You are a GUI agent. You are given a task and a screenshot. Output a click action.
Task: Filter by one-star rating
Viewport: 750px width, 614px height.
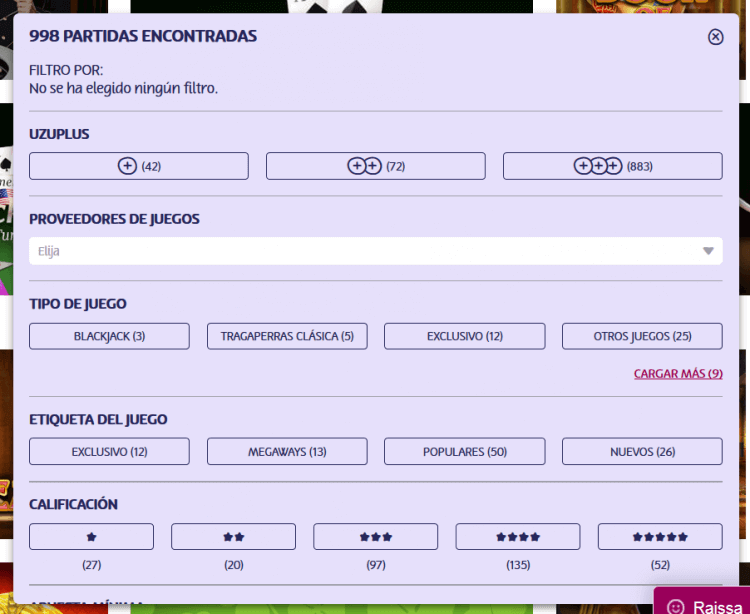tap(91, 537)
